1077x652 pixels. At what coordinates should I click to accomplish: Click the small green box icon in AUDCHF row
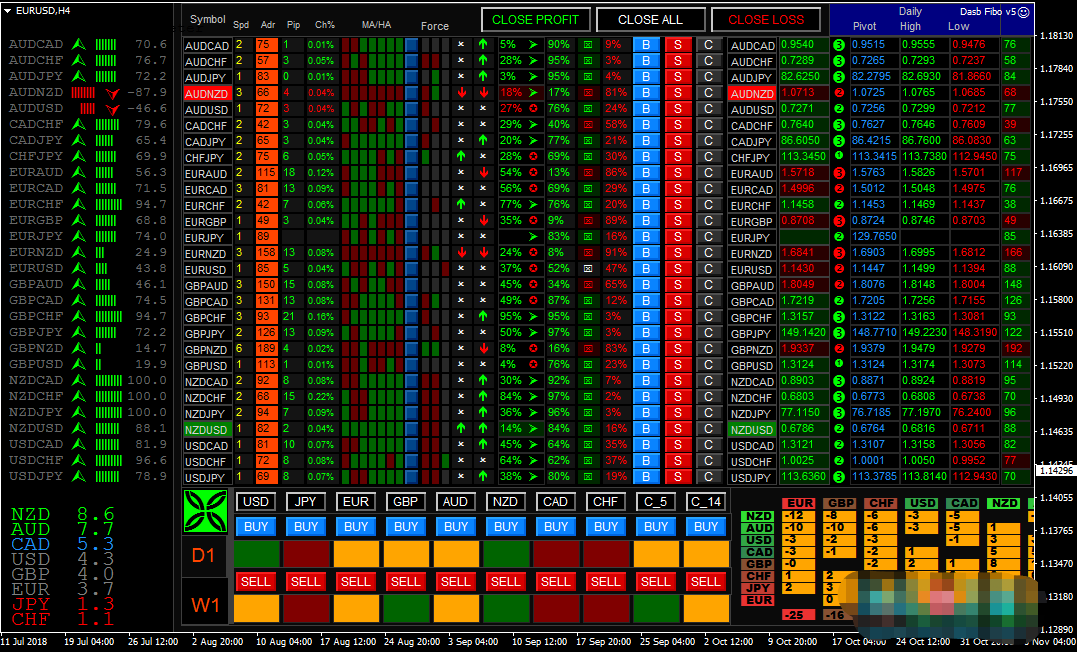coord(587,61)
